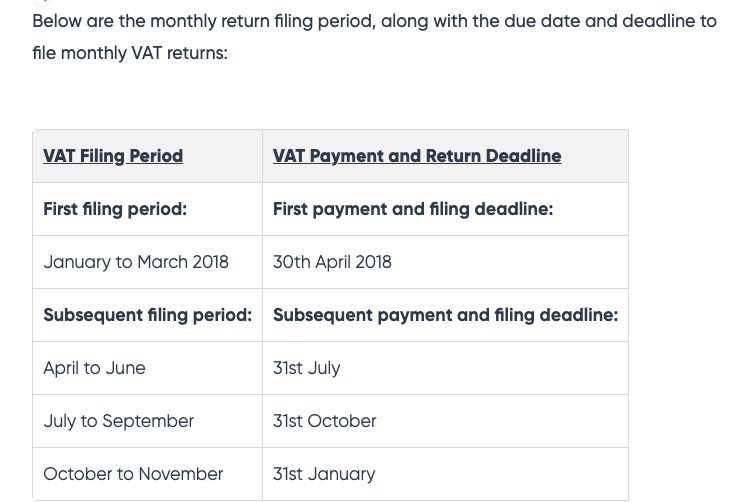Click the 'January to March 2018' cell
The height and width of the screenshot is (503, 749).
click(x=136, y=262)
